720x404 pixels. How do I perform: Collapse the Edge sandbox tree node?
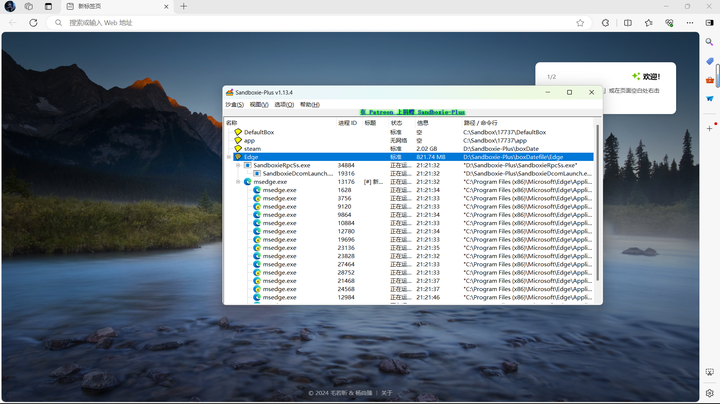229,157
